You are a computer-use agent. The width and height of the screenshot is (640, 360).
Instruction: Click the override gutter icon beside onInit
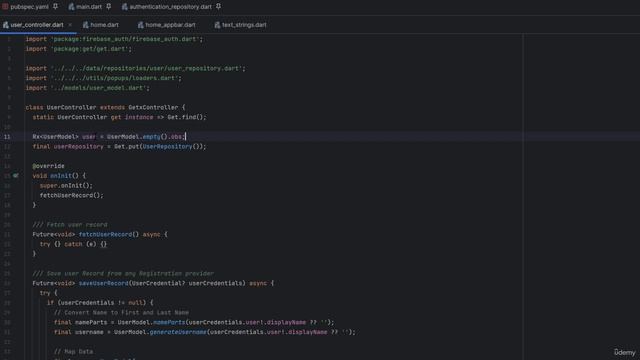[x=16, y=176]
